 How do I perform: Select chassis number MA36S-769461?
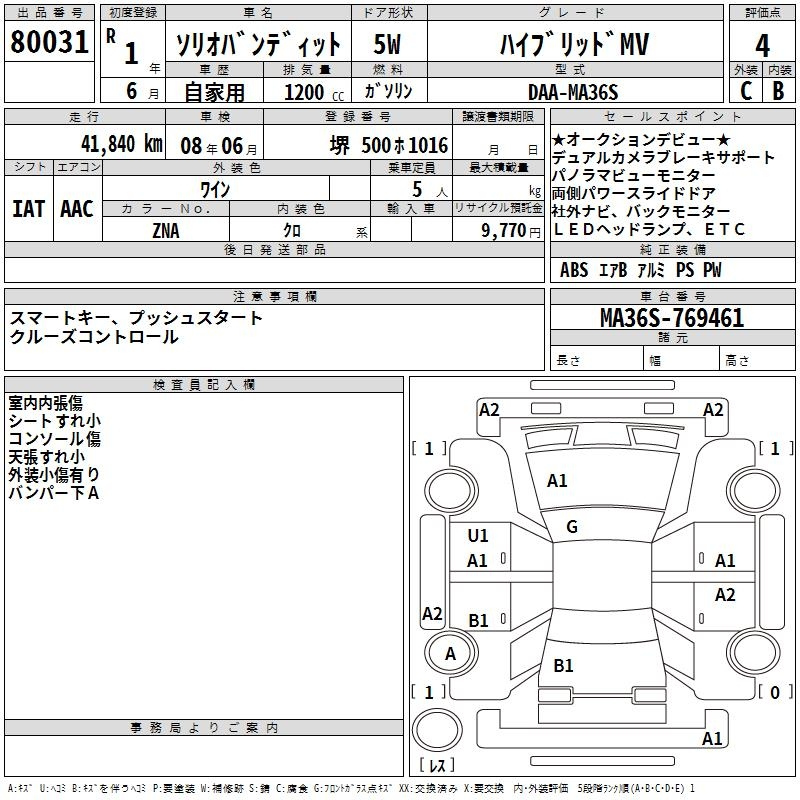(x=671, y=318)
